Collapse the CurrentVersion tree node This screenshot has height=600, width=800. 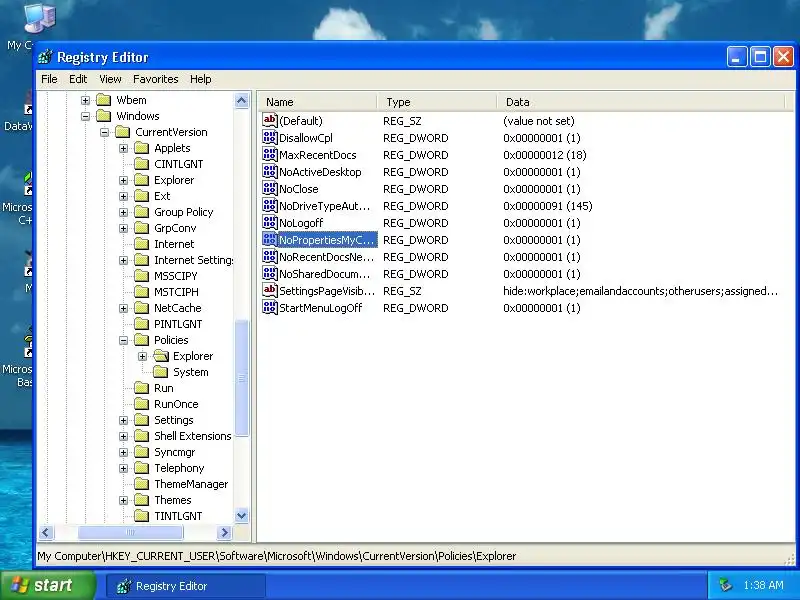(105, 132)
